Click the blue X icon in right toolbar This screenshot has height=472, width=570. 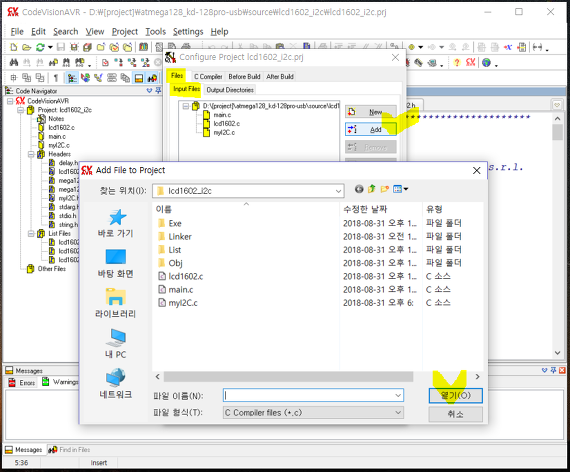(x=508, y=47)
